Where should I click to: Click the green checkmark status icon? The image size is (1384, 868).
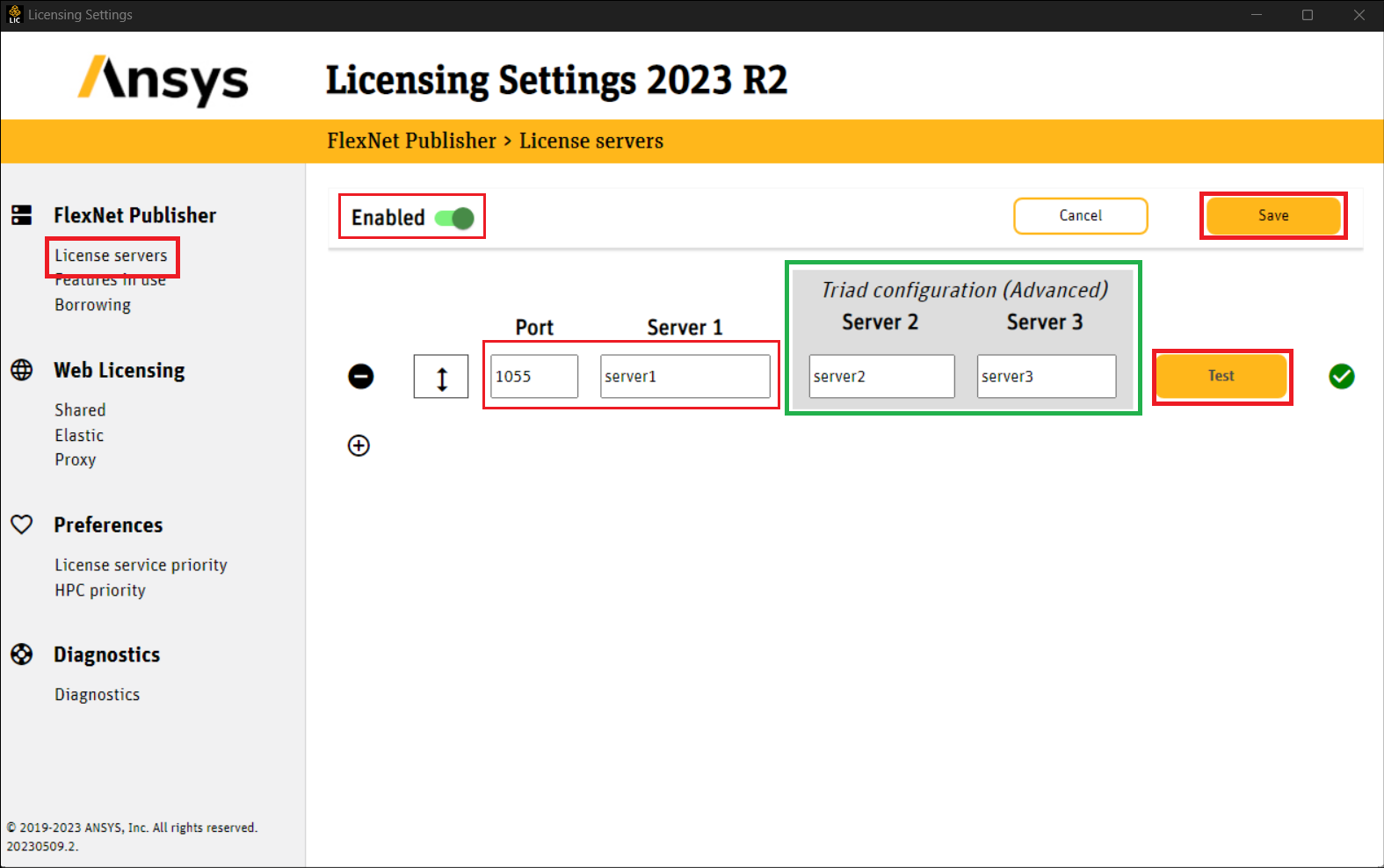1341,376
